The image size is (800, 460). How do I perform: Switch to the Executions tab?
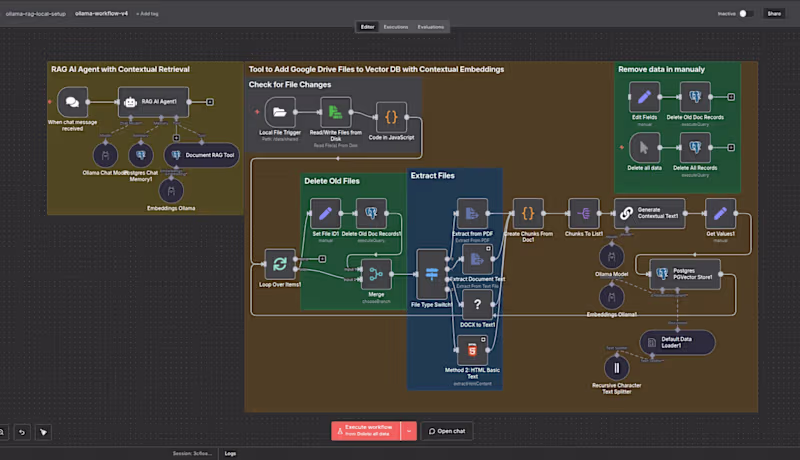pyautogui.click(x=396, y=27)
